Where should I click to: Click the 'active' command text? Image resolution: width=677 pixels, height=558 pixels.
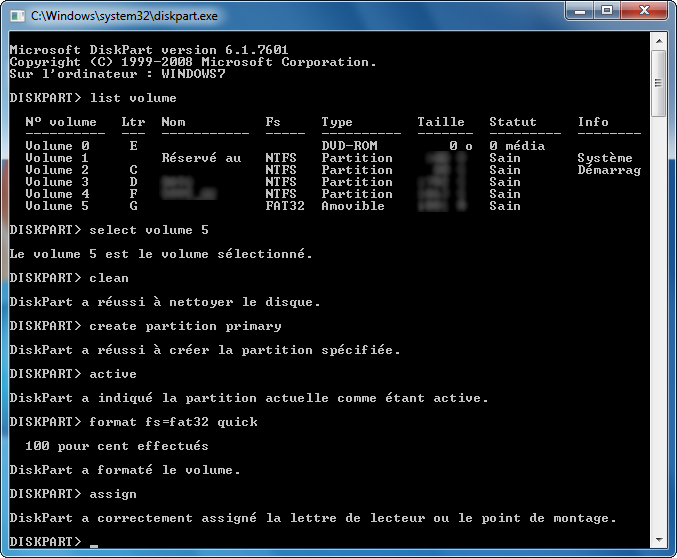pos(113,374)
